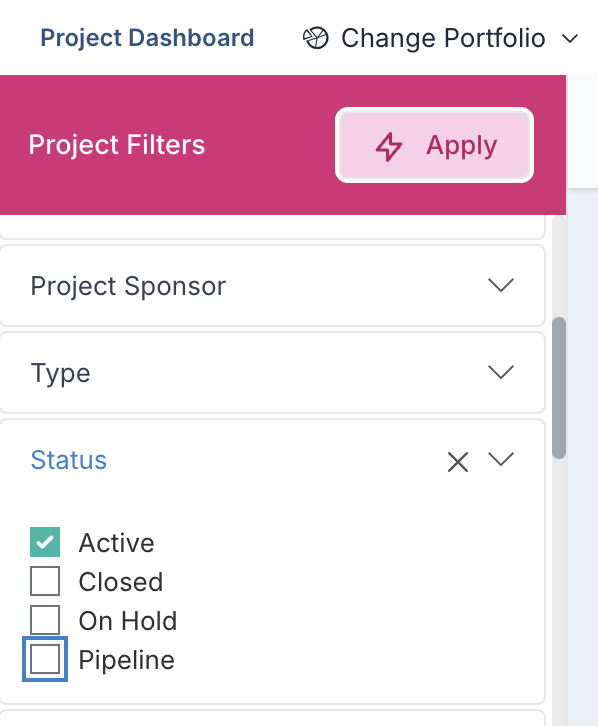Click the Pipeline option label
The width and height of the screenshot is (598, 726).
(x=126, y=660)
